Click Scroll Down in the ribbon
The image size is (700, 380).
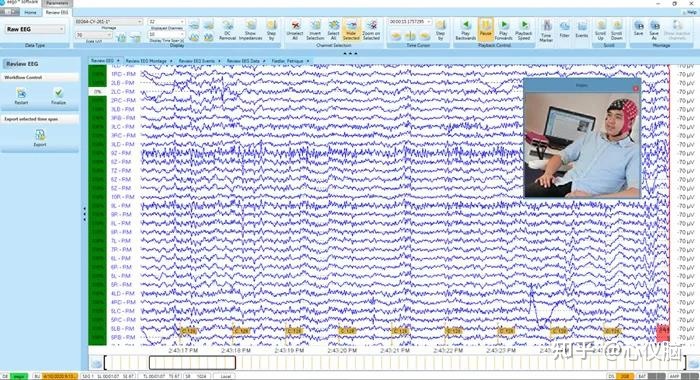pyautogui.click(x=617, y=30)
